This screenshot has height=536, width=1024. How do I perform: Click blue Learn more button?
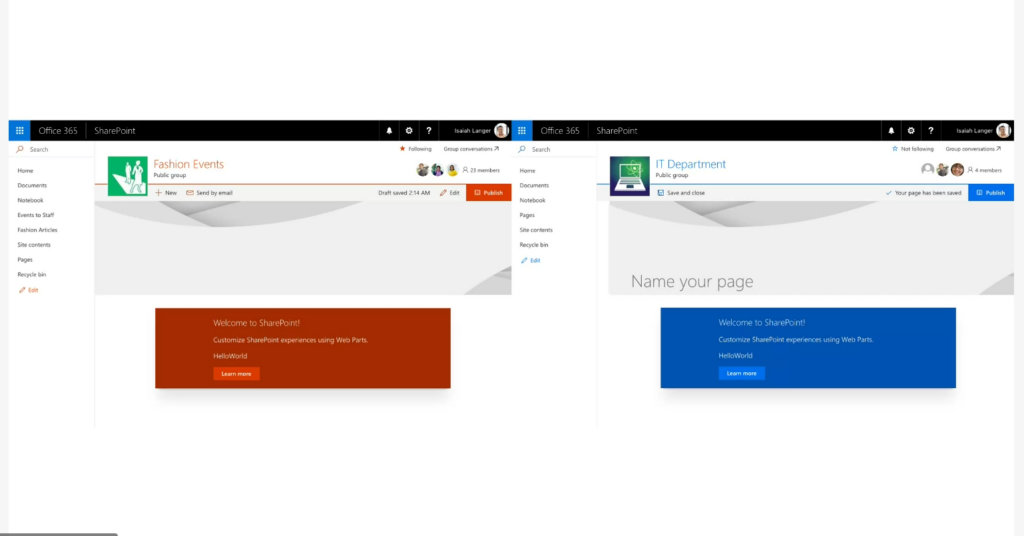pyautogui.click(x=742, y=373)
